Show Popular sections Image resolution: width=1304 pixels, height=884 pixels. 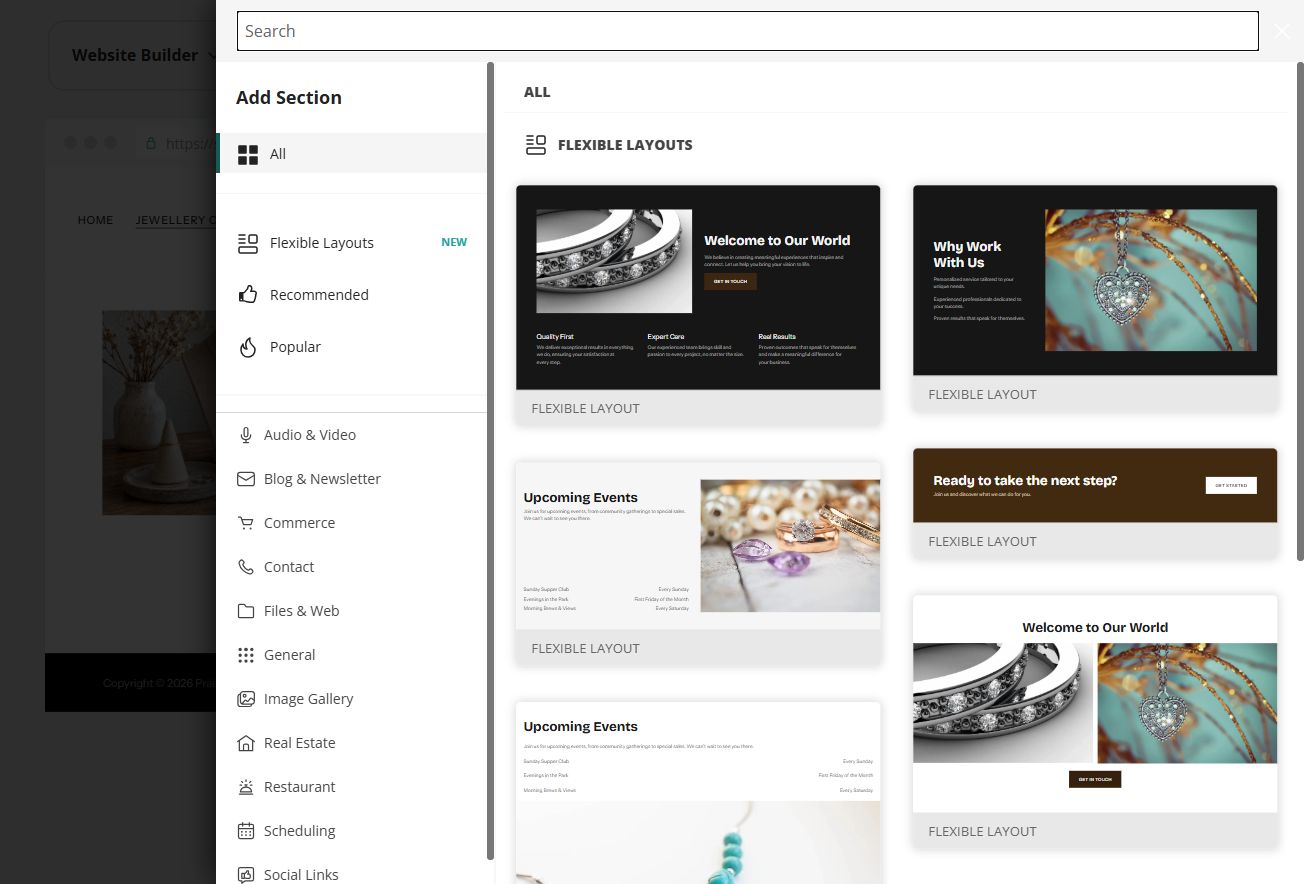(x=352, y=347)
